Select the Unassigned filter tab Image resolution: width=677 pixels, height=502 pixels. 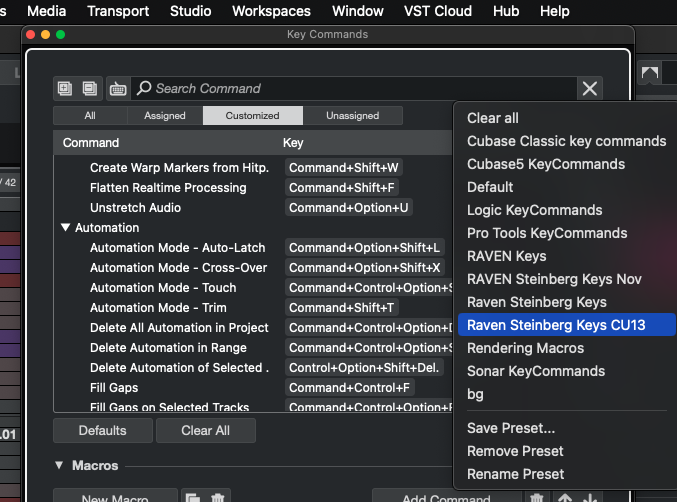coord(353,116)
